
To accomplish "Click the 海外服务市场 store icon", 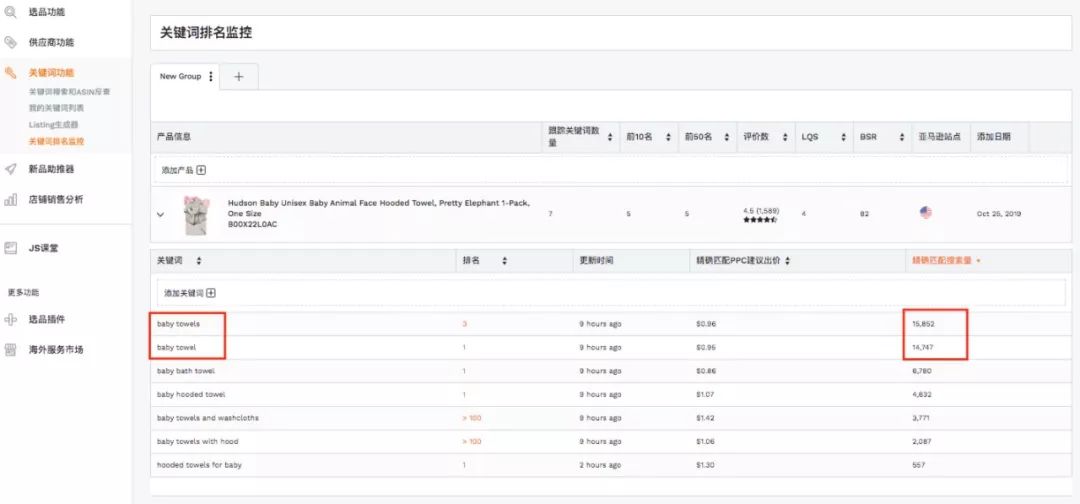I will pos(11,350).
